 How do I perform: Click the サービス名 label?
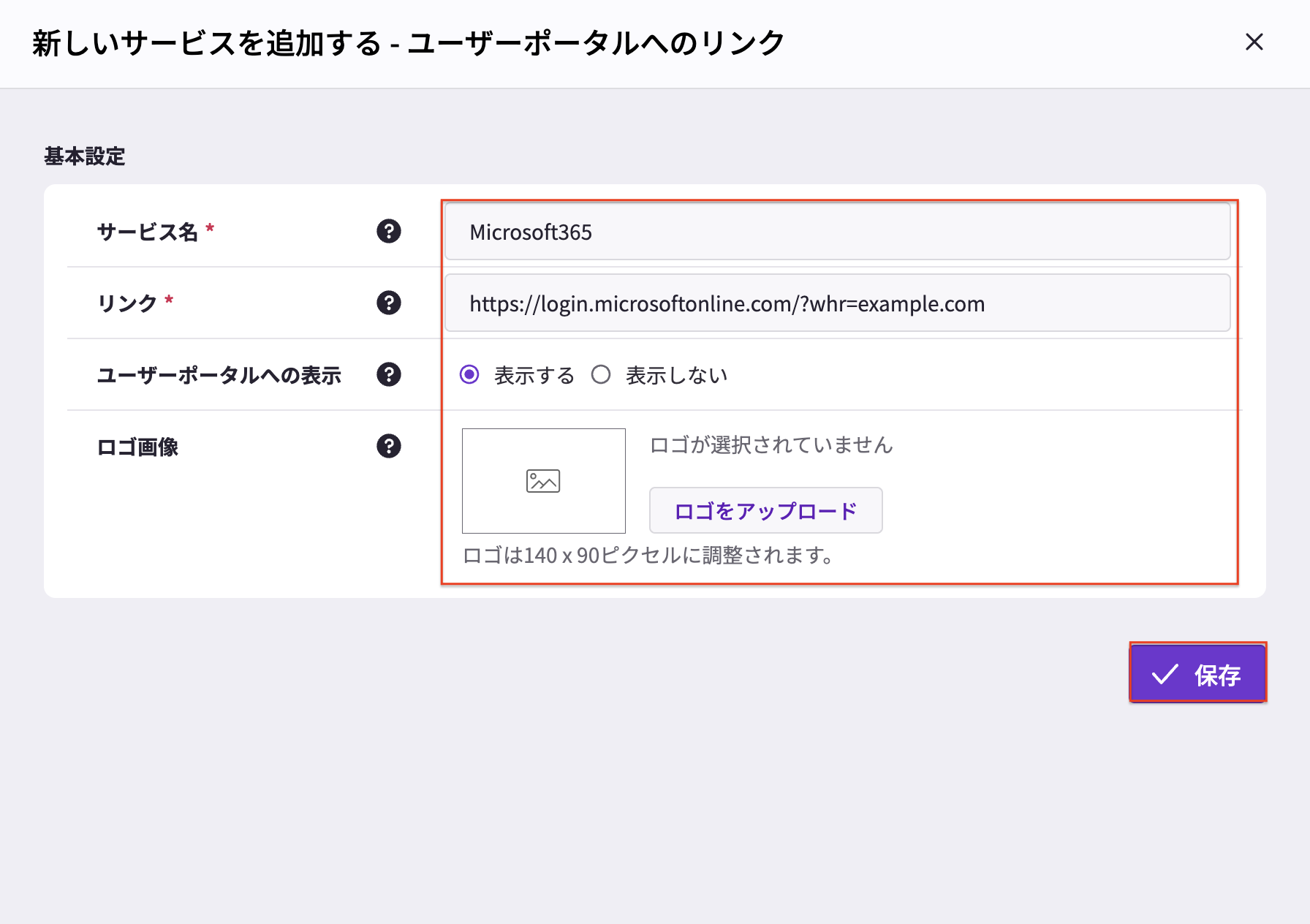(147, 232)
